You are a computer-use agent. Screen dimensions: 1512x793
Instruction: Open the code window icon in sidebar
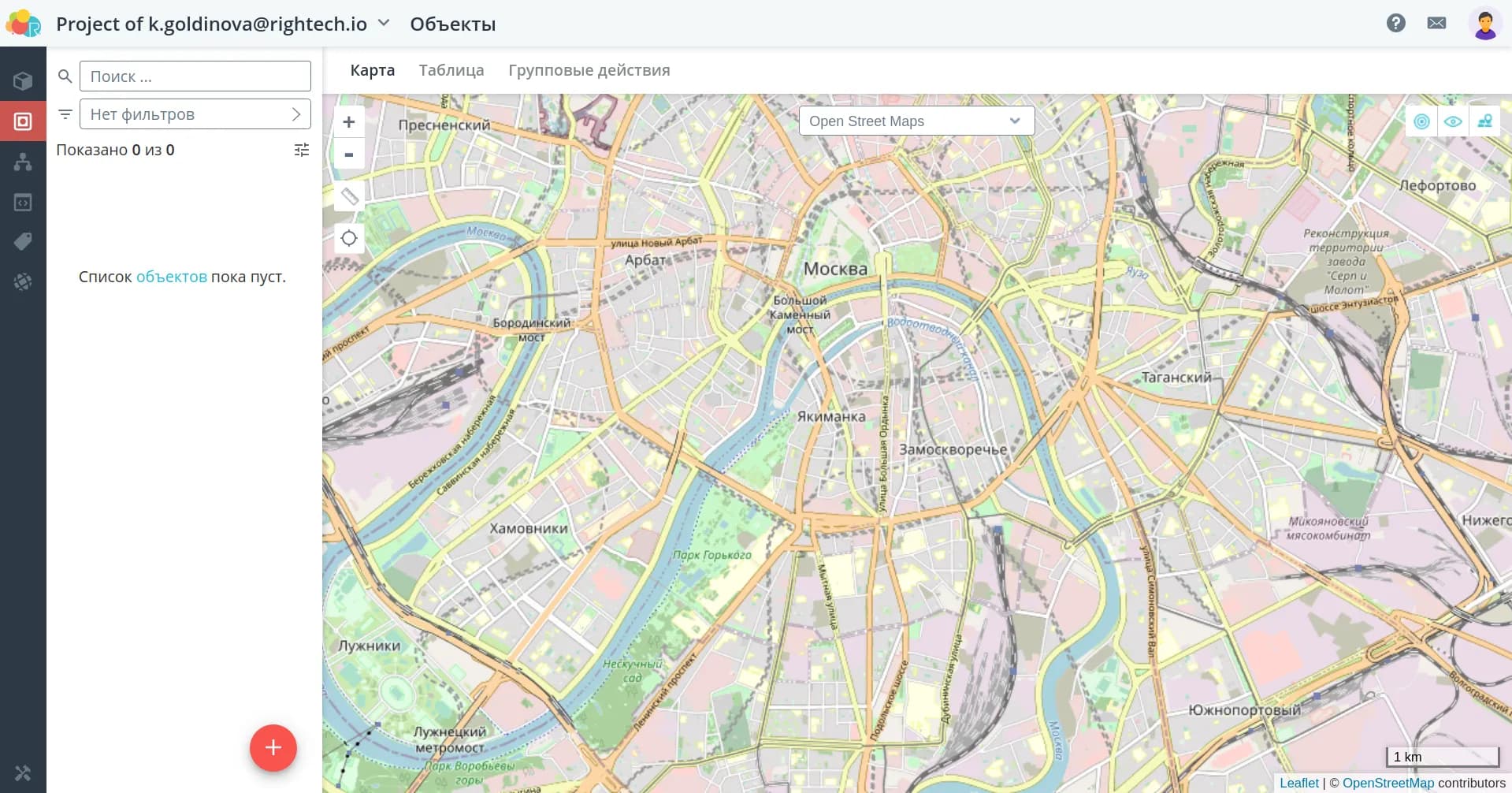(23, 203)
